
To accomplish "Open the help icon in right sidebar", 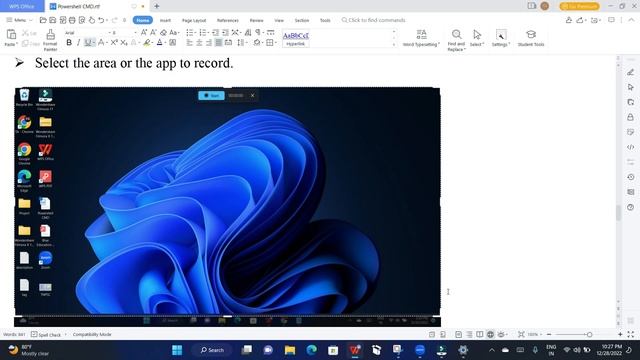I will click(631, 207).
